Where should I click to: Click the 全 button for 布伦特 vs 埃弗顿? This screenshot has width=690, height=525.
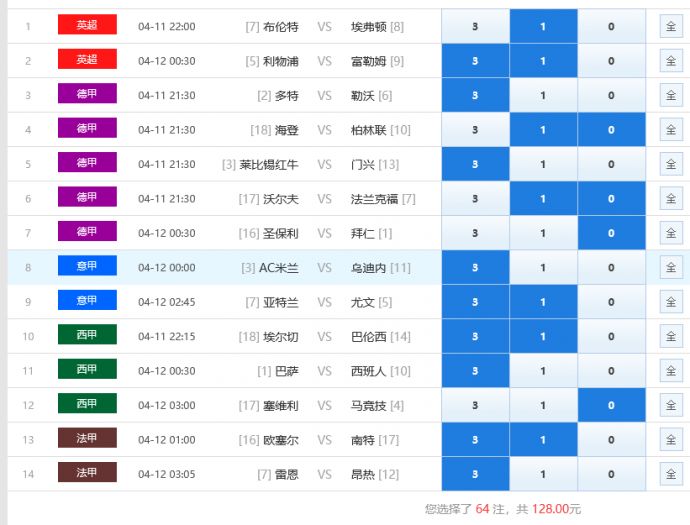(670, 27)
